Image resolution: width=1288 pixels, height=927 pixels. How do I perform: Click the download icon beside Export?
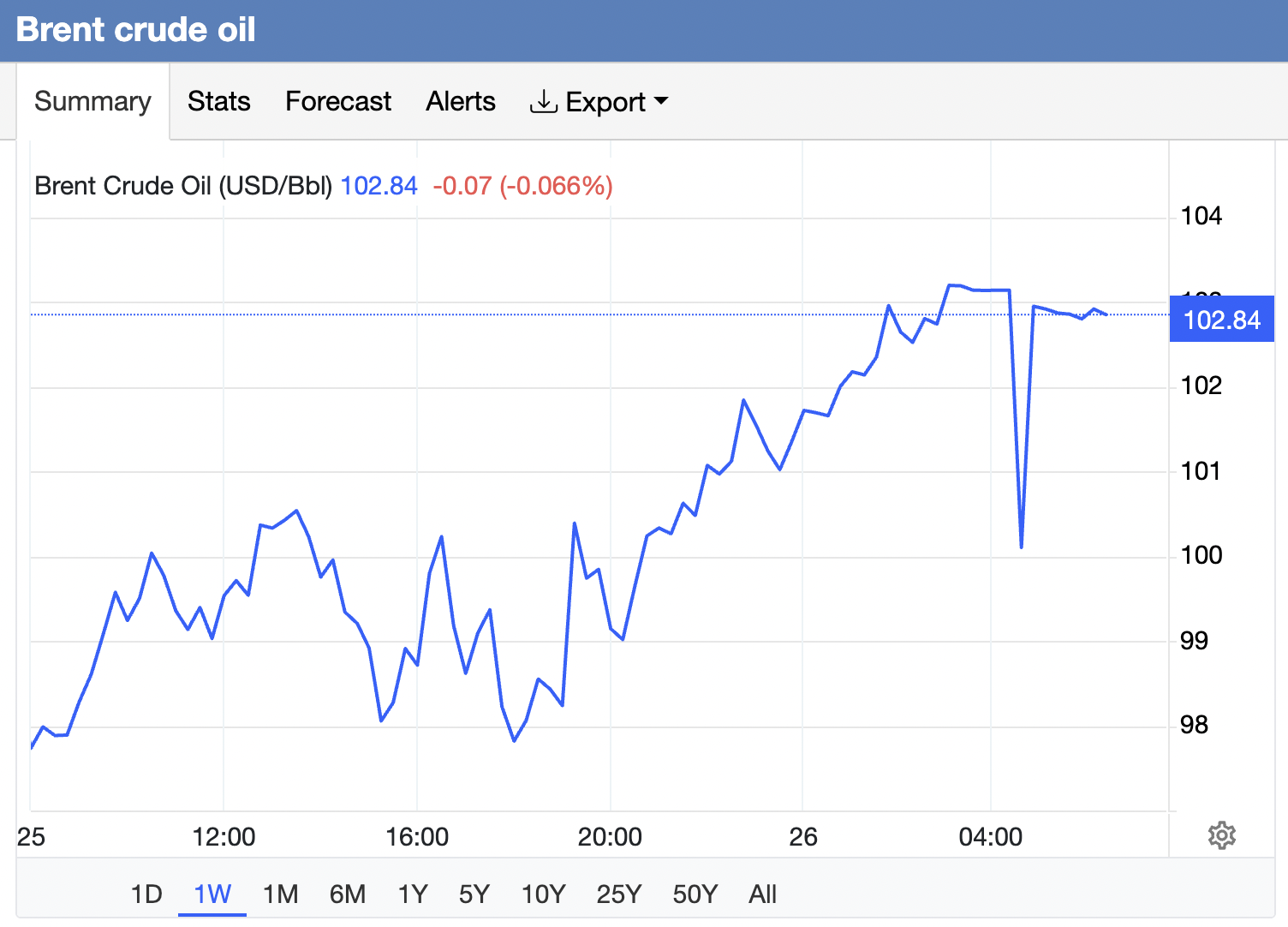[x=543, y=101]
